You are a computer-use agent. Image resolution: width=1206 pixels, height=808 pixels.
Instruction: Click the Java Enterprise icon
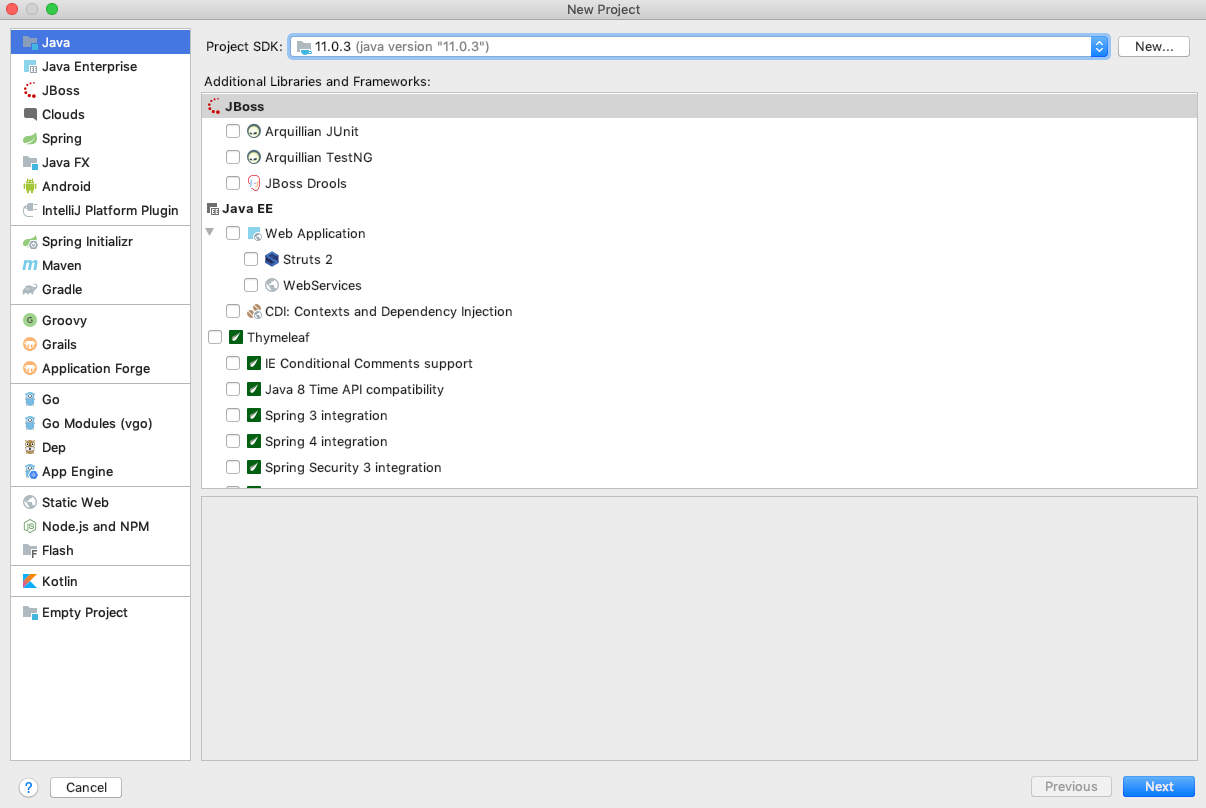pos(30,66)
